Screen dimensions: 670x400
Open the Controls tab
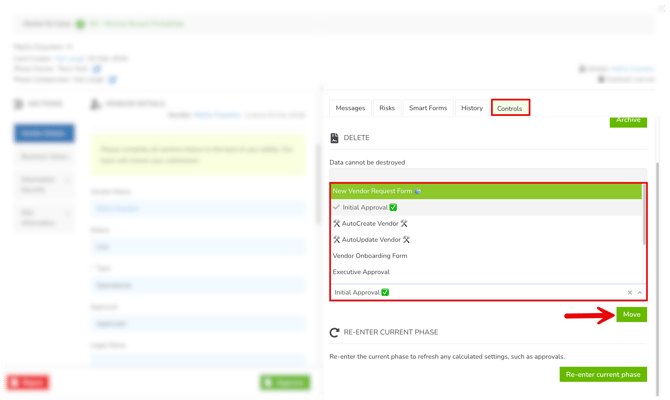click(510, 108)
